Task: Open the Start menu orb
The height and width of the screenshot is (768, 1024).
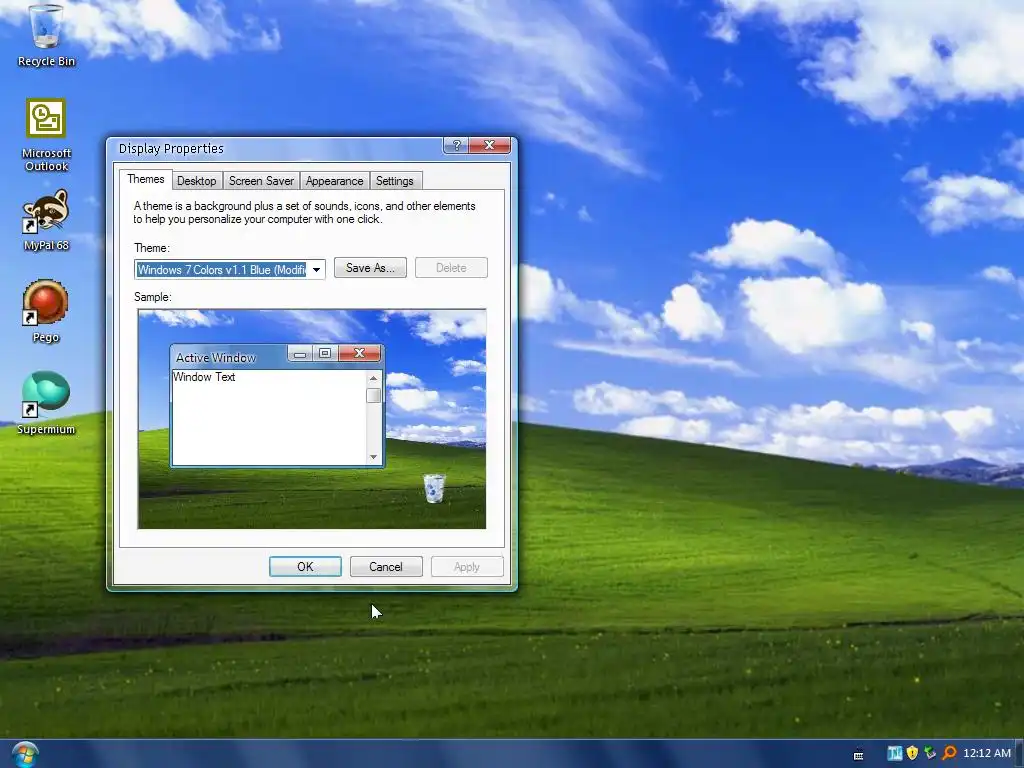Action: point(25,754)
